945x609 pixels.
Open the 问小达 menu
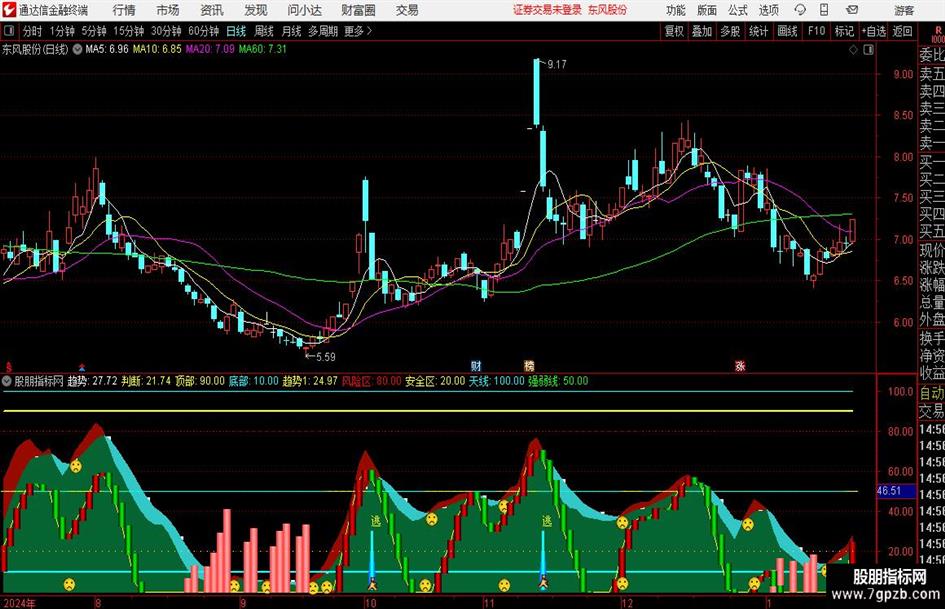click(x=304, y=10)
